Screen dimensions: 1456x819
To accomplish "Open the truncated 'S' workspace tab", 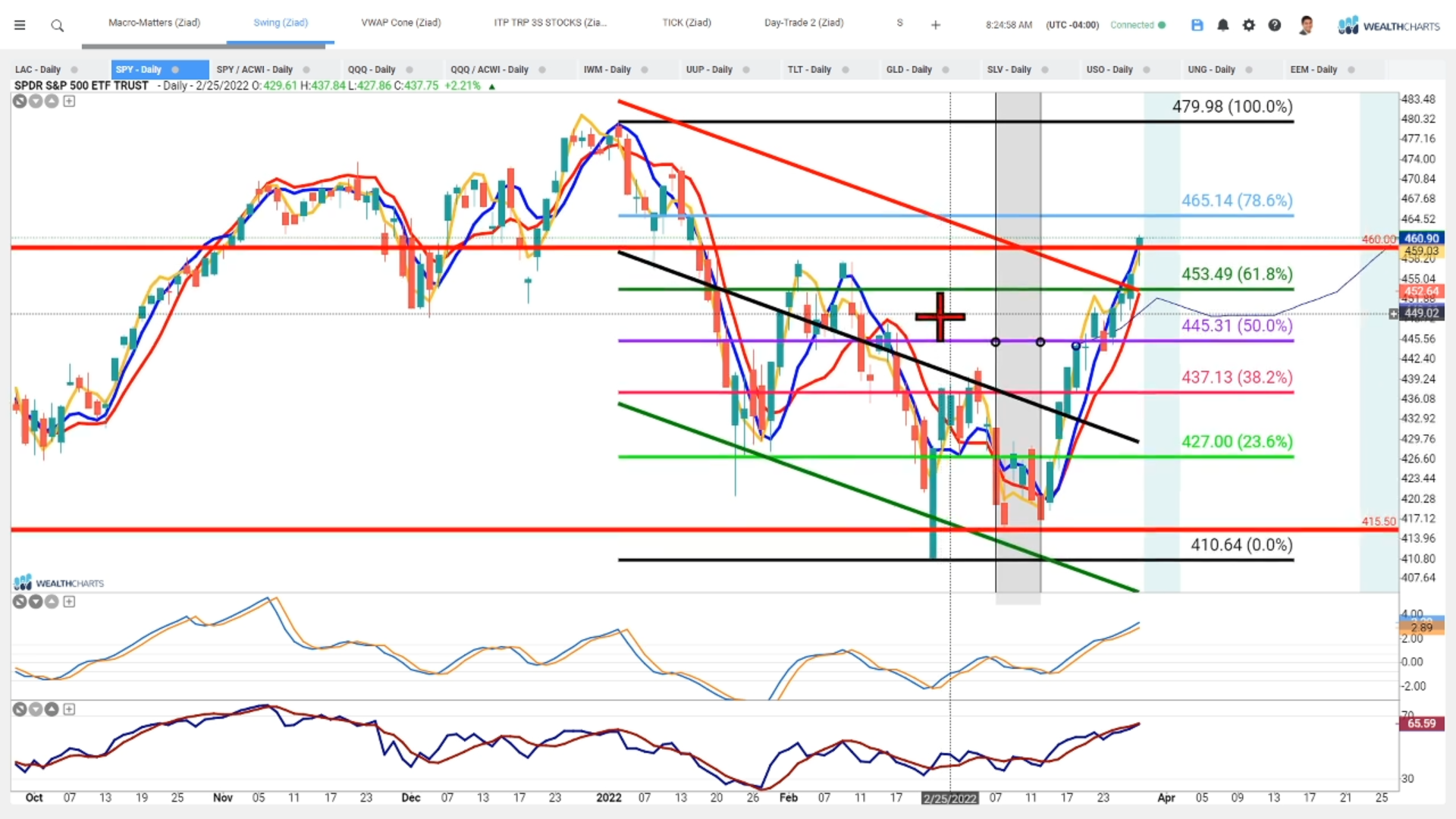I will click(x=900, y=23).
